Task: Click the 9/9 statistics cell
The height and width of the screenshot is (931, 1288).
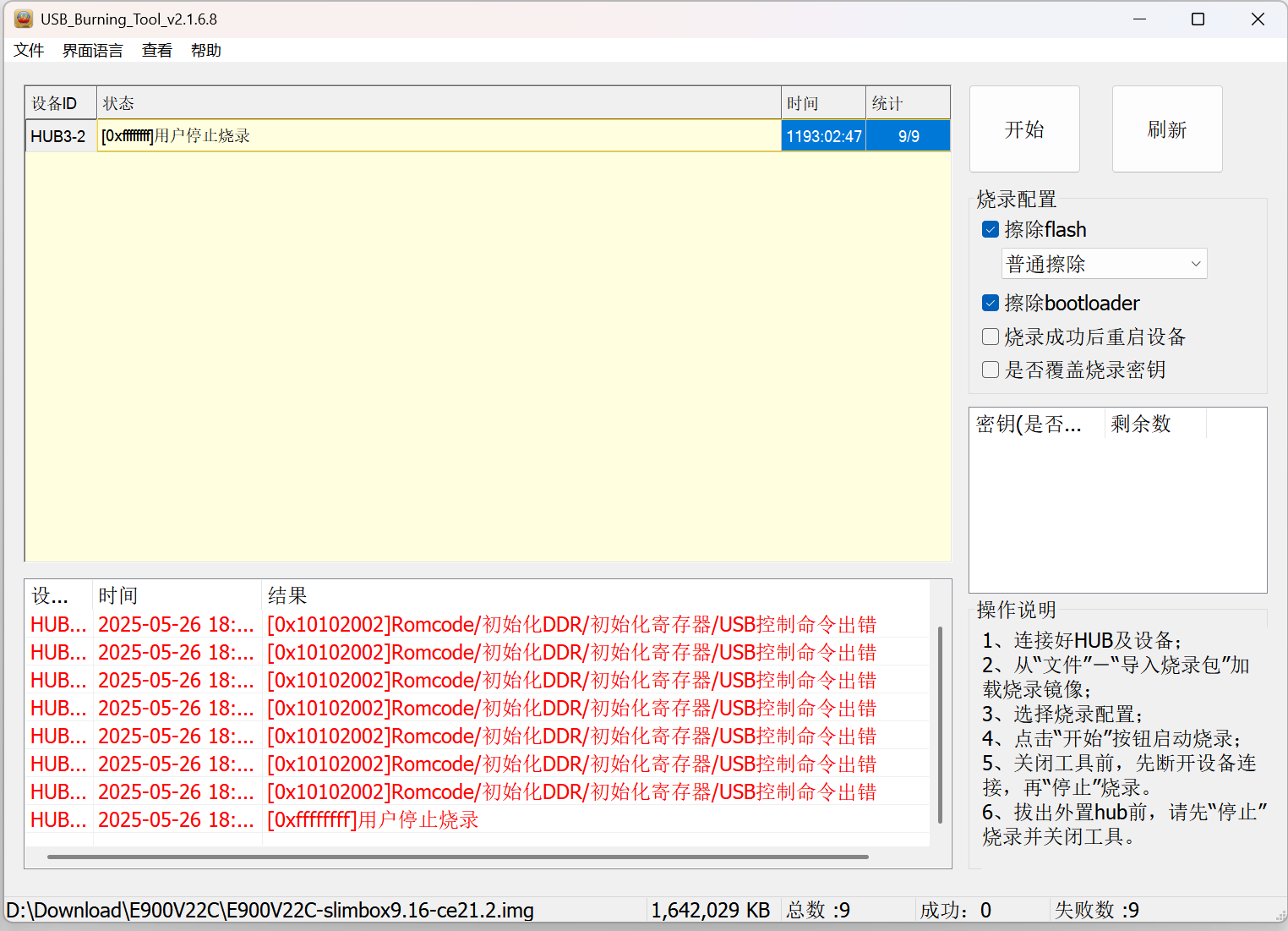Action: click(909, 136)
